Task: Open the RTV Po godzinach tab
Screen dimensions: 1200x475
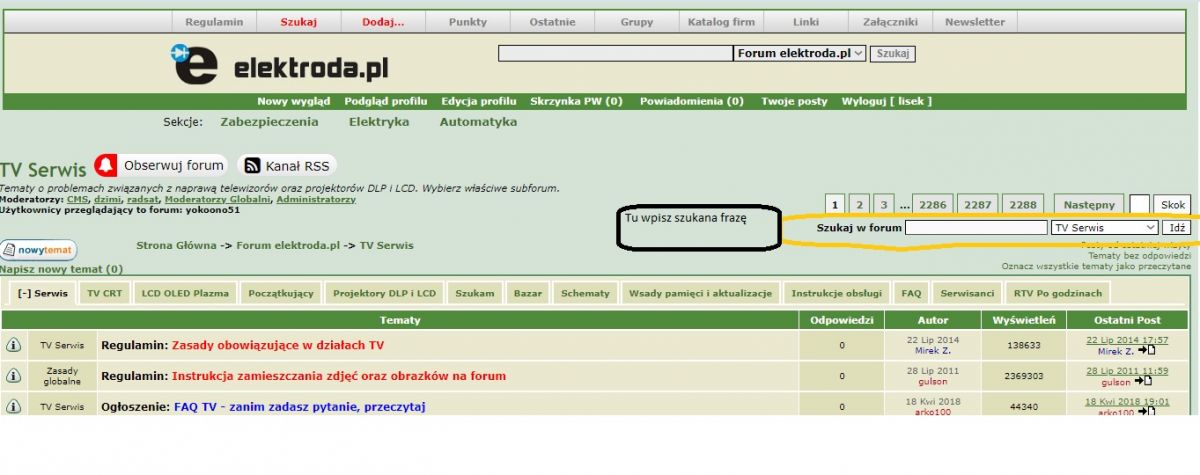Action: (1058, 293)
